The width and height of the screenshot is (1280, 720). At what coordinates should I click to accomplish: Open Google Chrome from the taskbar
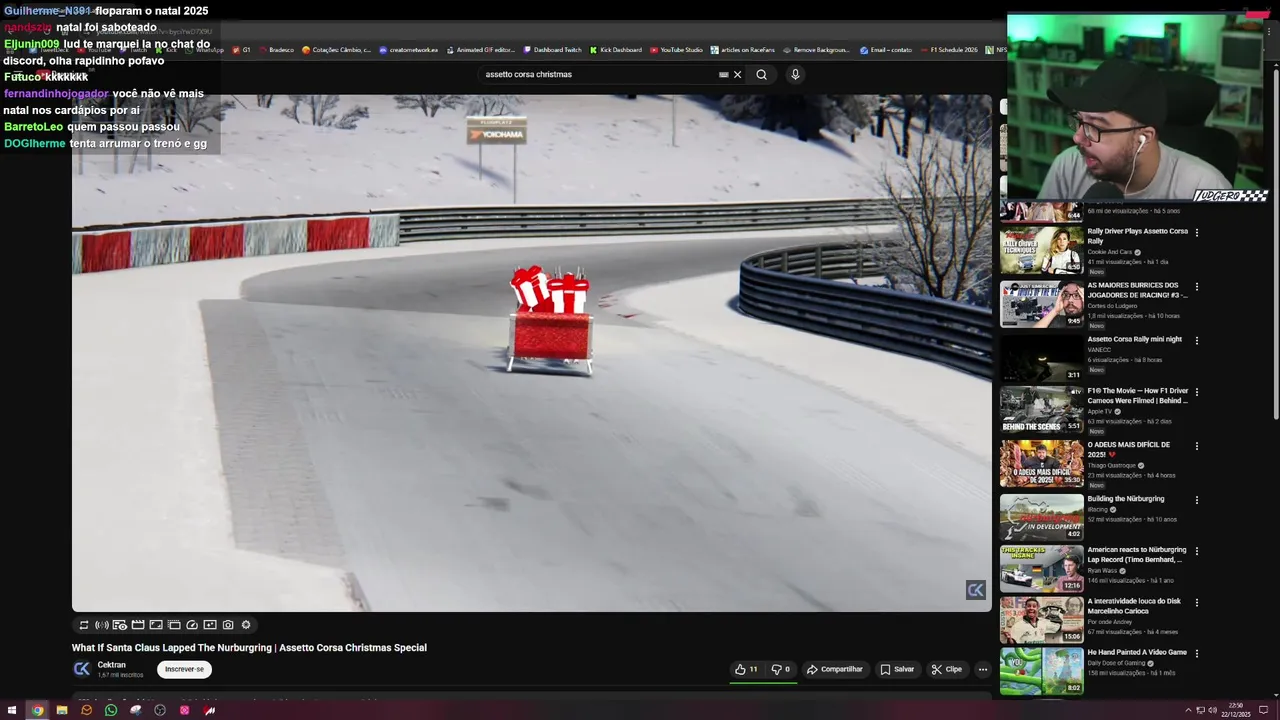(x=37, y=710)
